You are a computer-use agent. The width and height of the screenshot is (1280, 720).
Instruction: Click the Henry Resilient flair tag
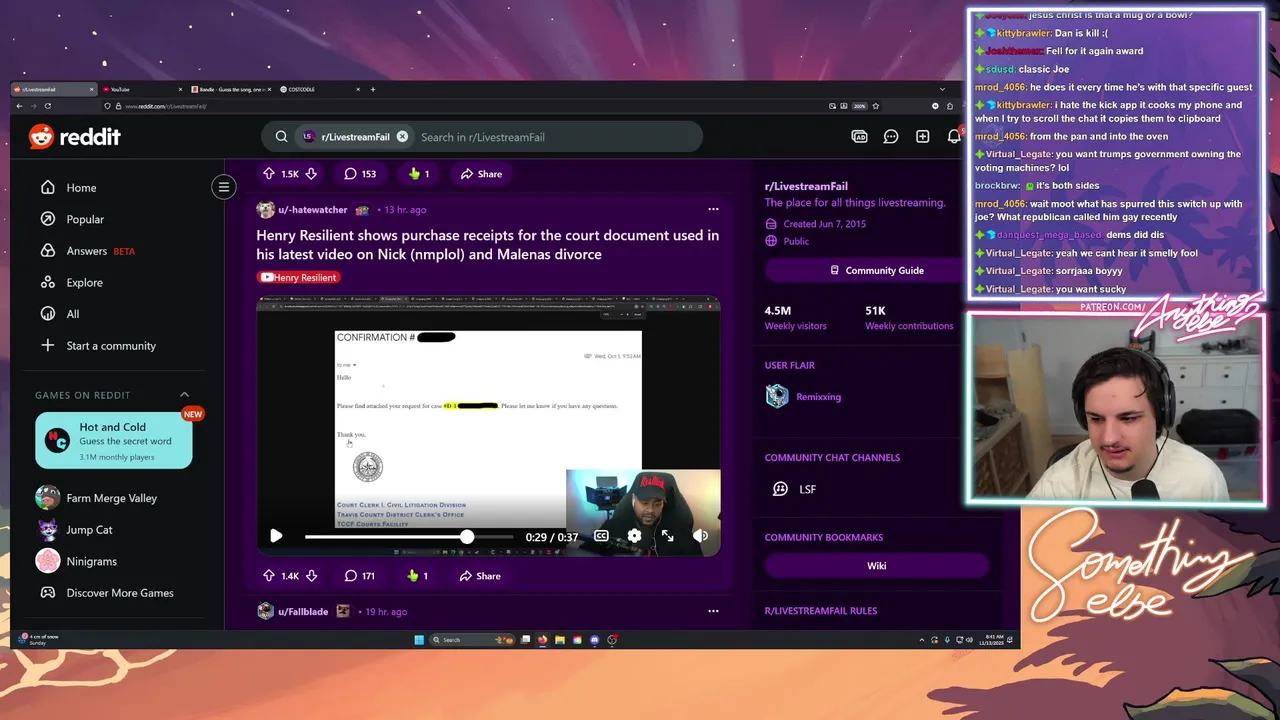coord(298,277)
